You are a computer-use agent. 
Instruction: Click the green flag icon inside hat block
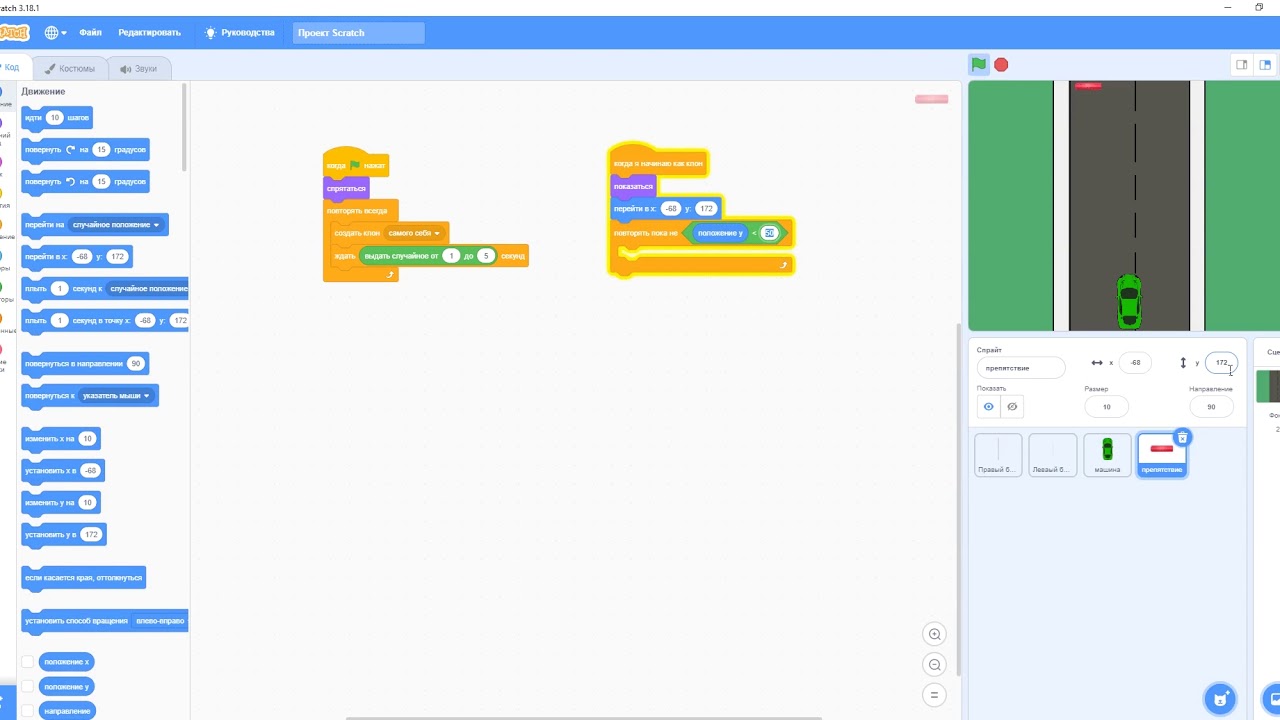pyautogui.click(x=355, y=165)
